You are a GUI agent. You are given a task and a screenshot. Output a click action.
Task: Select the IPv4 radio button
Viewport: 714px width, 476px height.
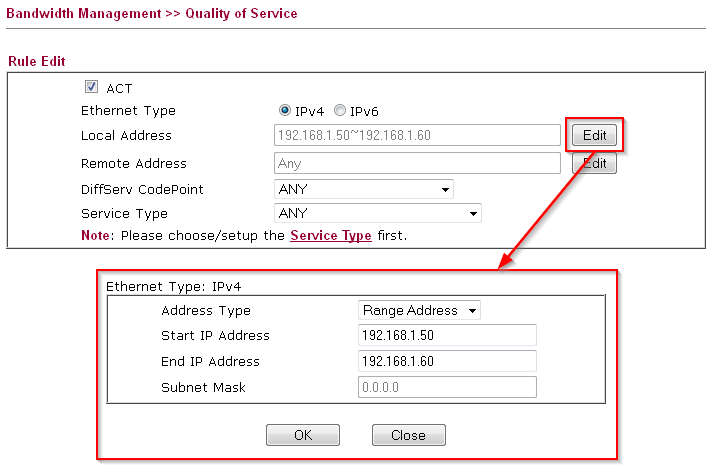coord(285,110)
